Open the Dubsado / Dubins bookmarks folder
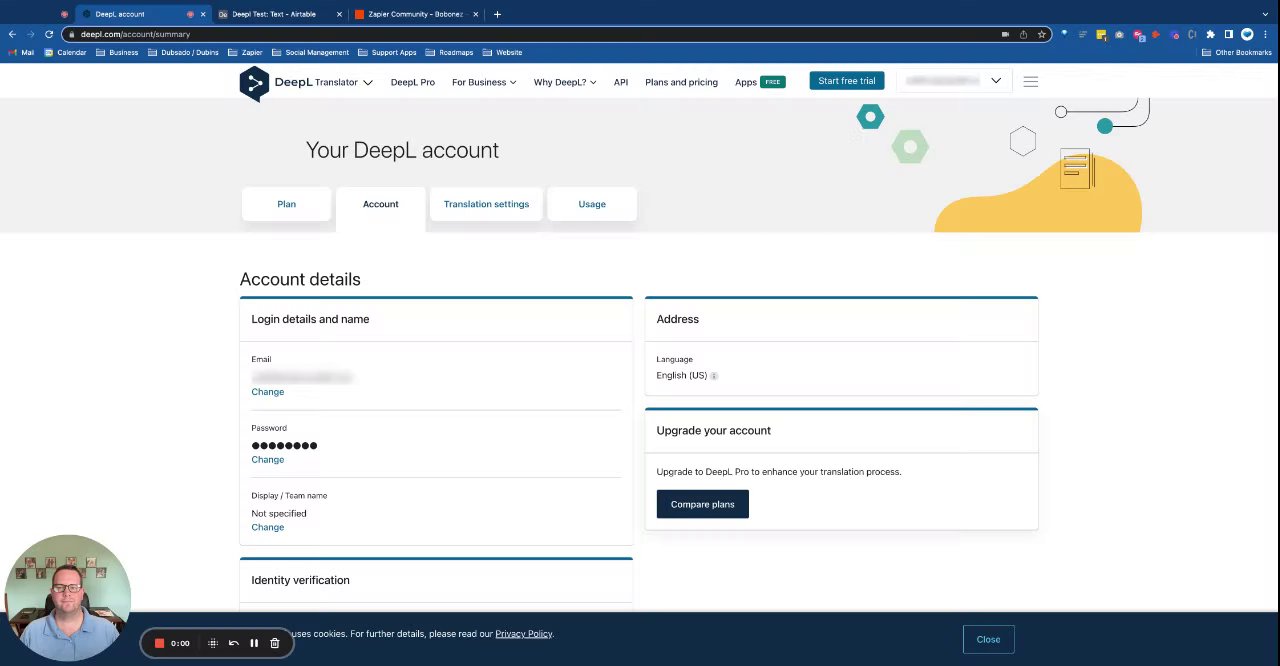 [183, 52]
